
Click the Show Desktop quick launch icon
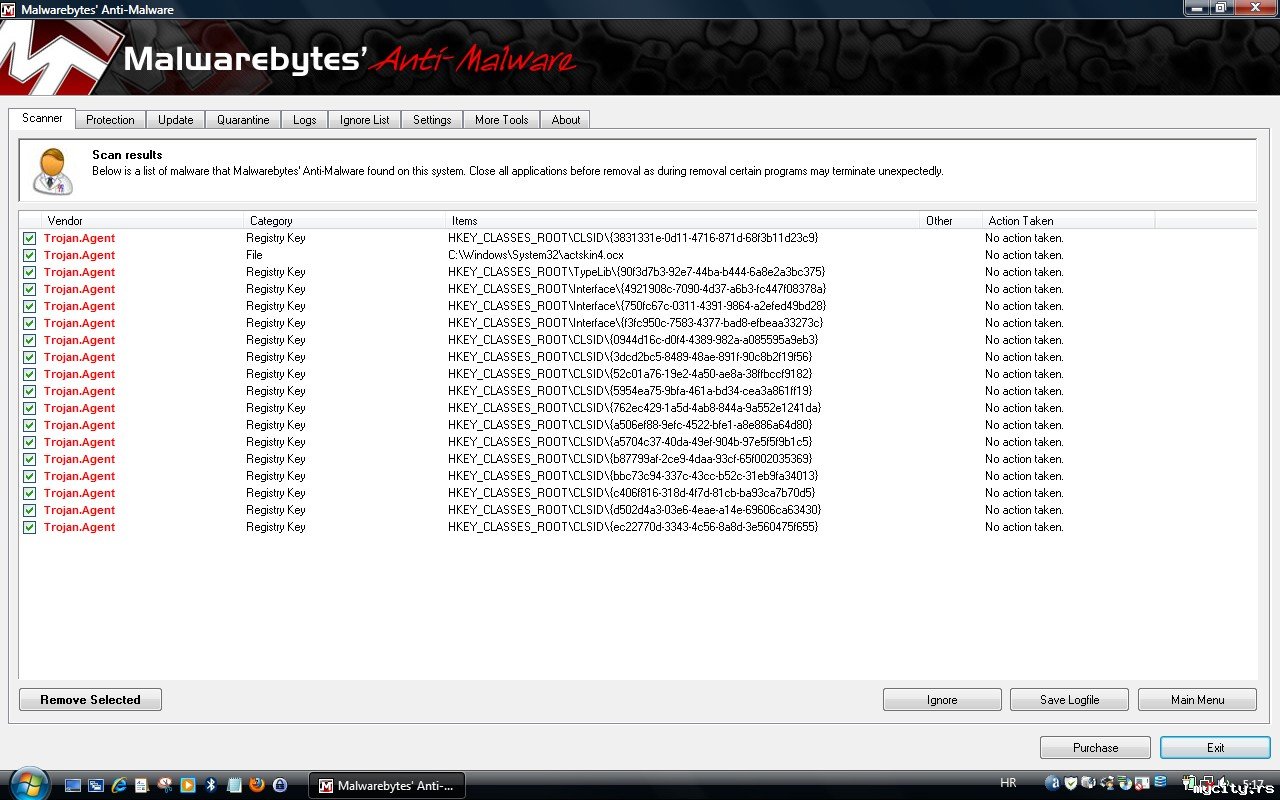[72, 785]
